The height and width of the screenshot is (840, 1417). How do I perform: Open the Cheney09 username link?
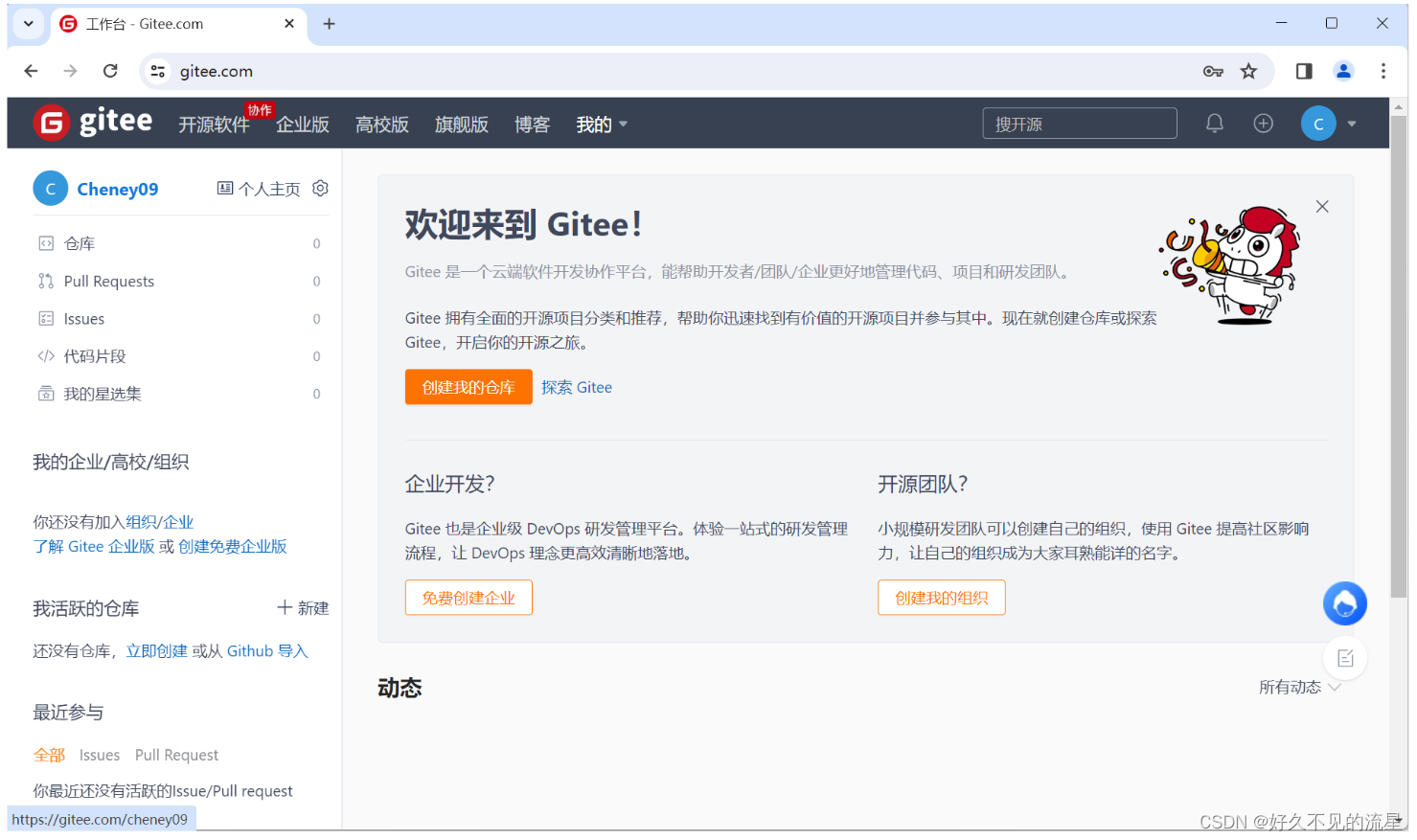[x=118, y=189]
